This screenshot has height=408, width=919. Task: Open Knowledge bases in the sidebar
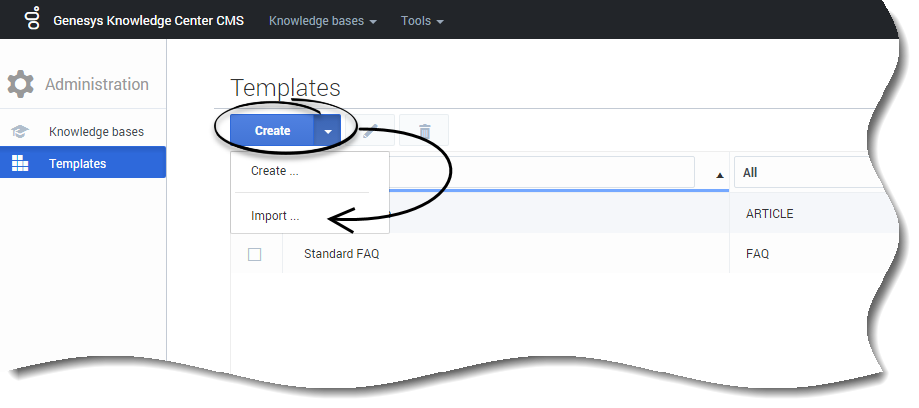click(x=96, y=131)
